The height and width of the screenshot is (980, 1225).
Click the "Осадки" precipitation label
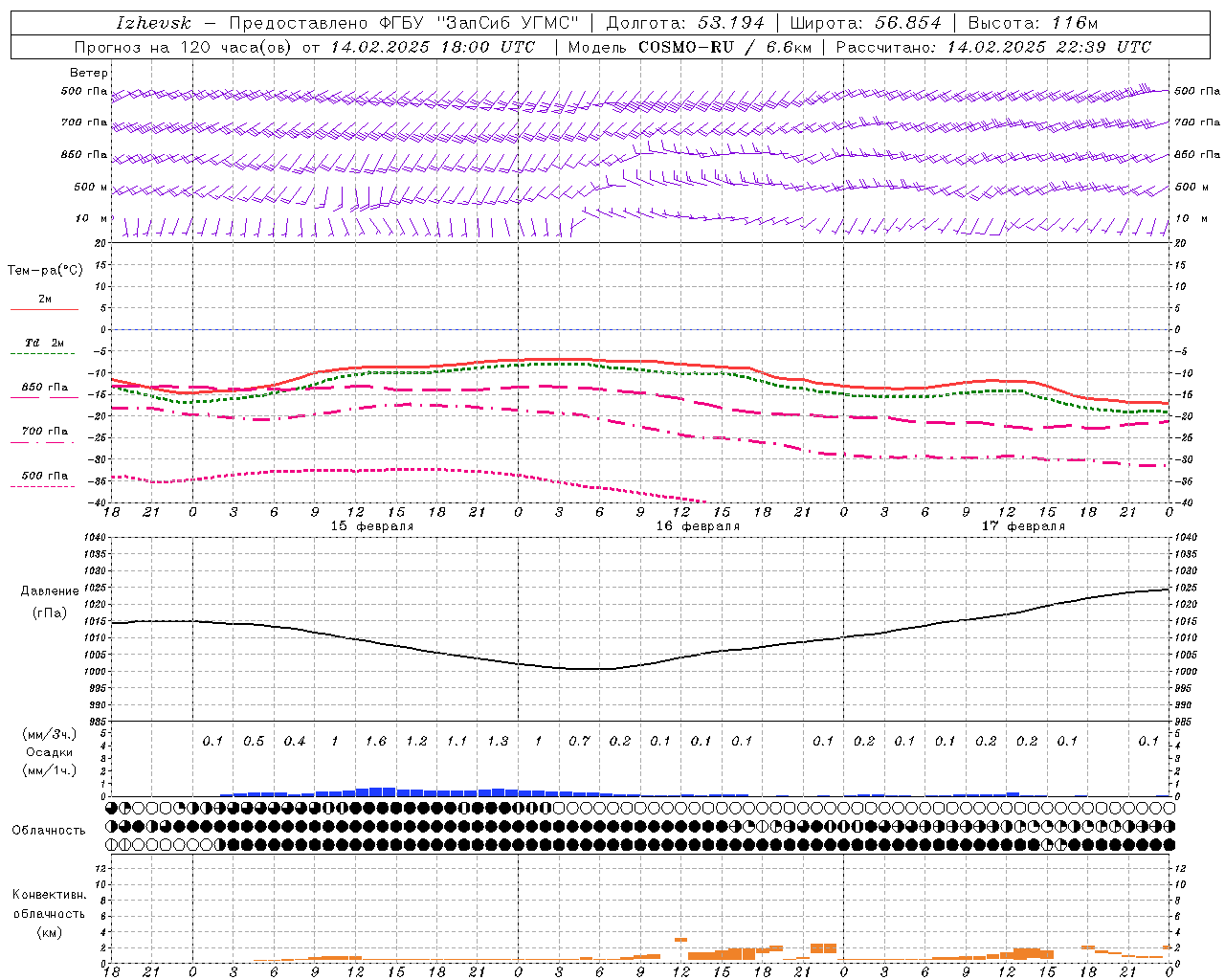point(48,752)
